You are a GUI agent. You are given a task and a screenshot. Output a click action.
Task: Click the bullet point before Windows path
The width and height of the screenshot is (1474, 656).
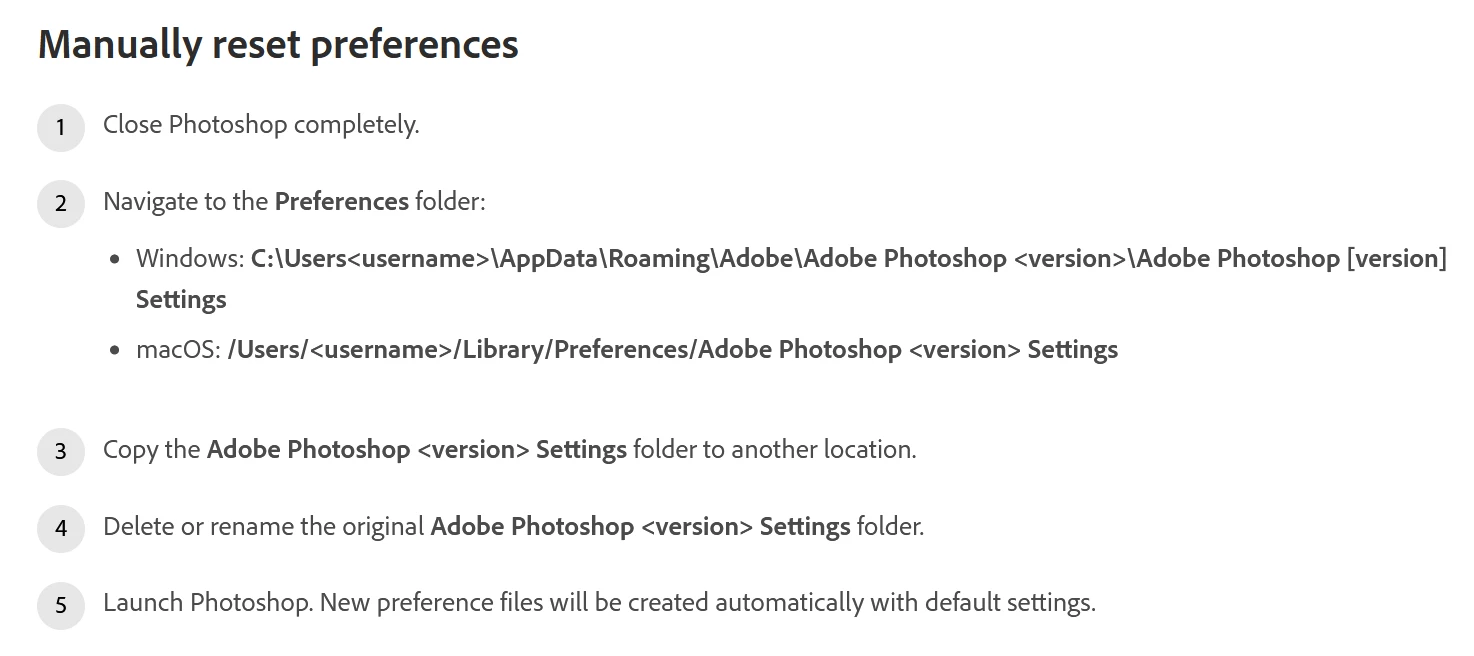point(116,259)
